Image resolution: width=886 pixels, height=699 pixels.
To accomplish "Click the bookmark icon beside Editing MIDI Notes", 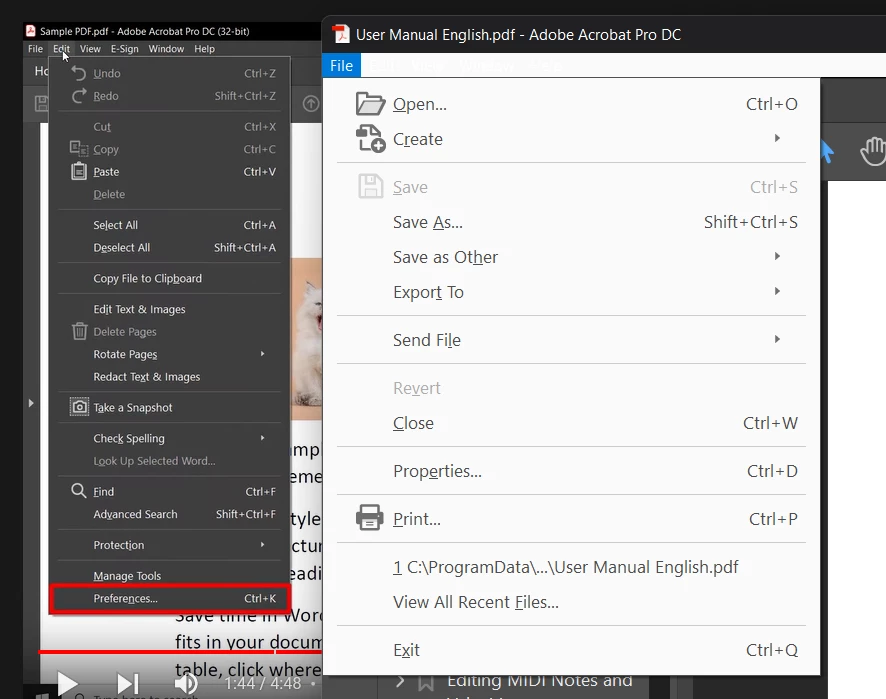I will coord(426,683).
